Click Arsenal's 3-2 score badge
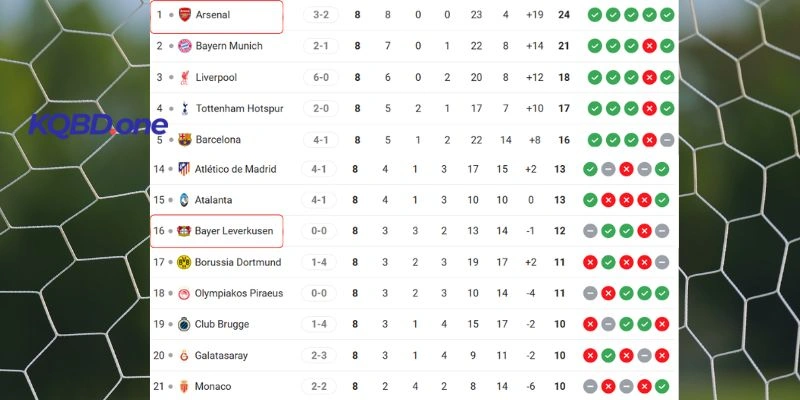800x400 pixels. point(320,15)
